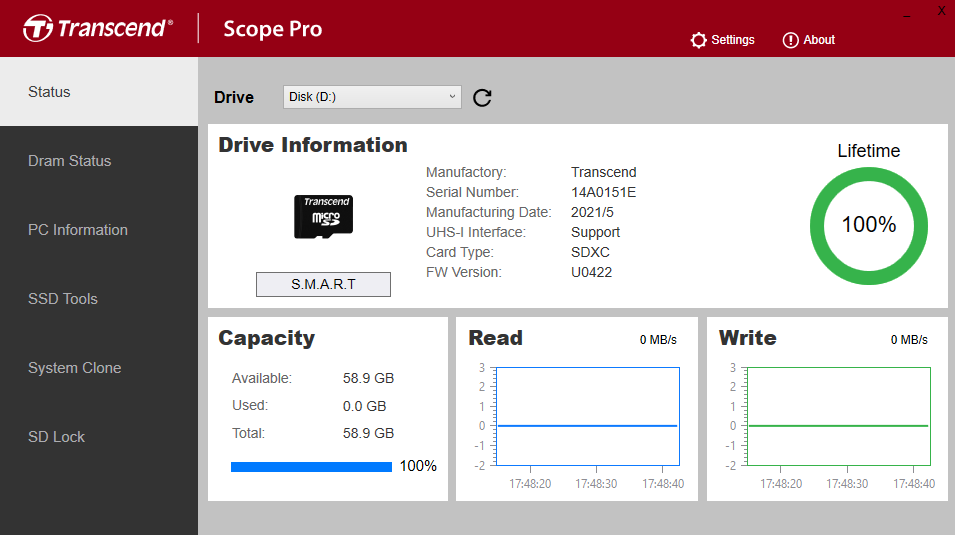955x535 pixels.
Task: Open the Dram Status section
Action: (x=99, y=161)
